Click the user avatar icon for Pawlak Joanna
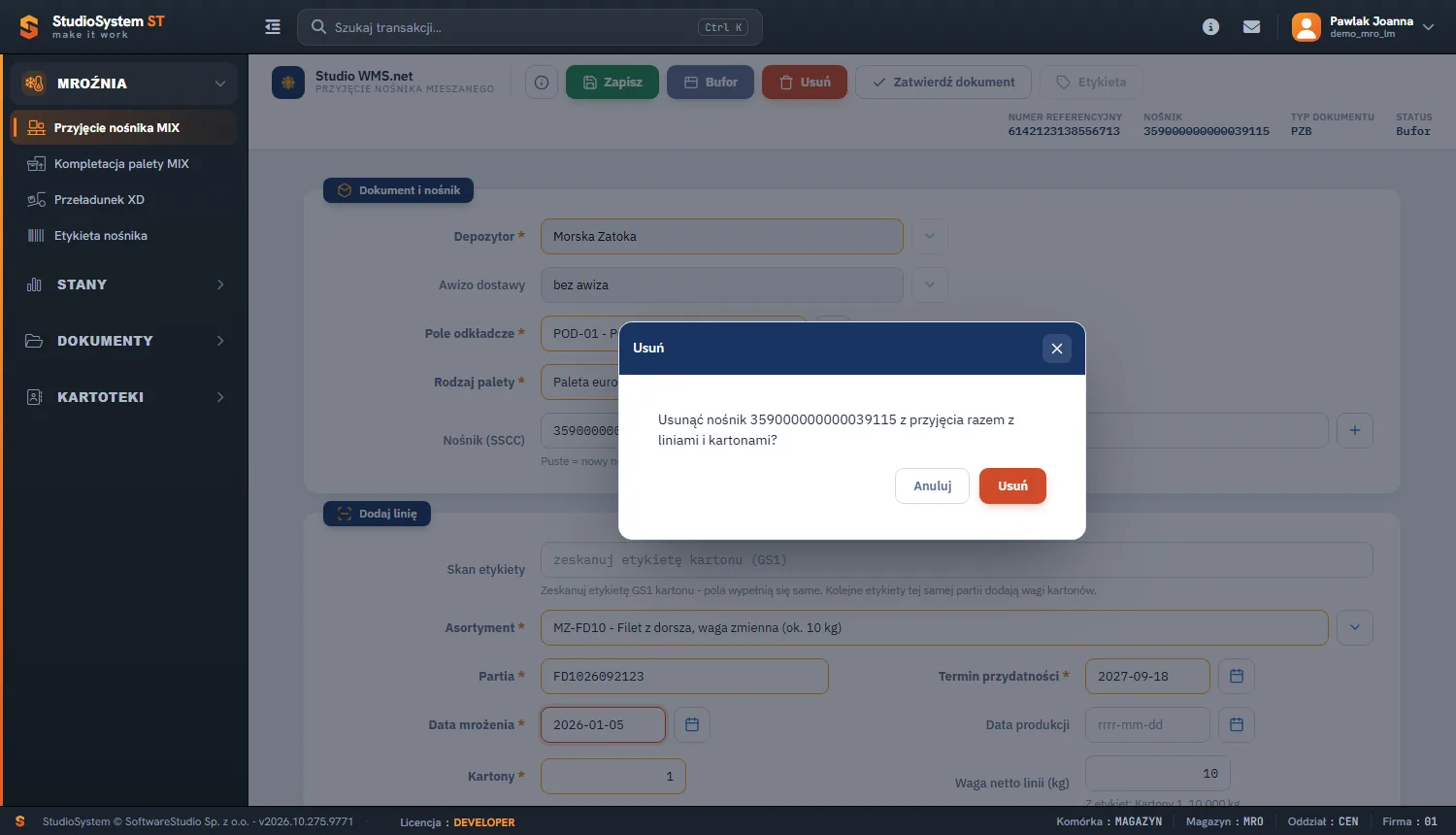1456x835 pixels. [x=1307, y=27]
